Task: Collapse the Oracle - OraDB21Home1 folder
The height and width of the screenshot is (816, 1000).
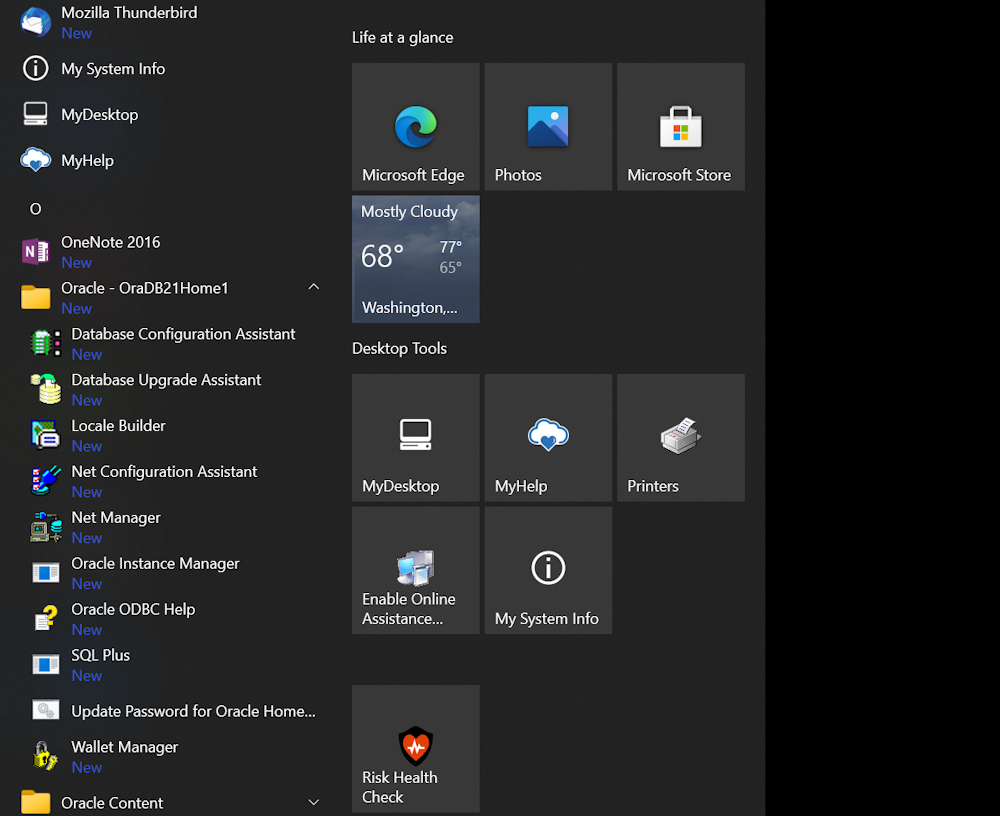Action: tap(313, 288)
